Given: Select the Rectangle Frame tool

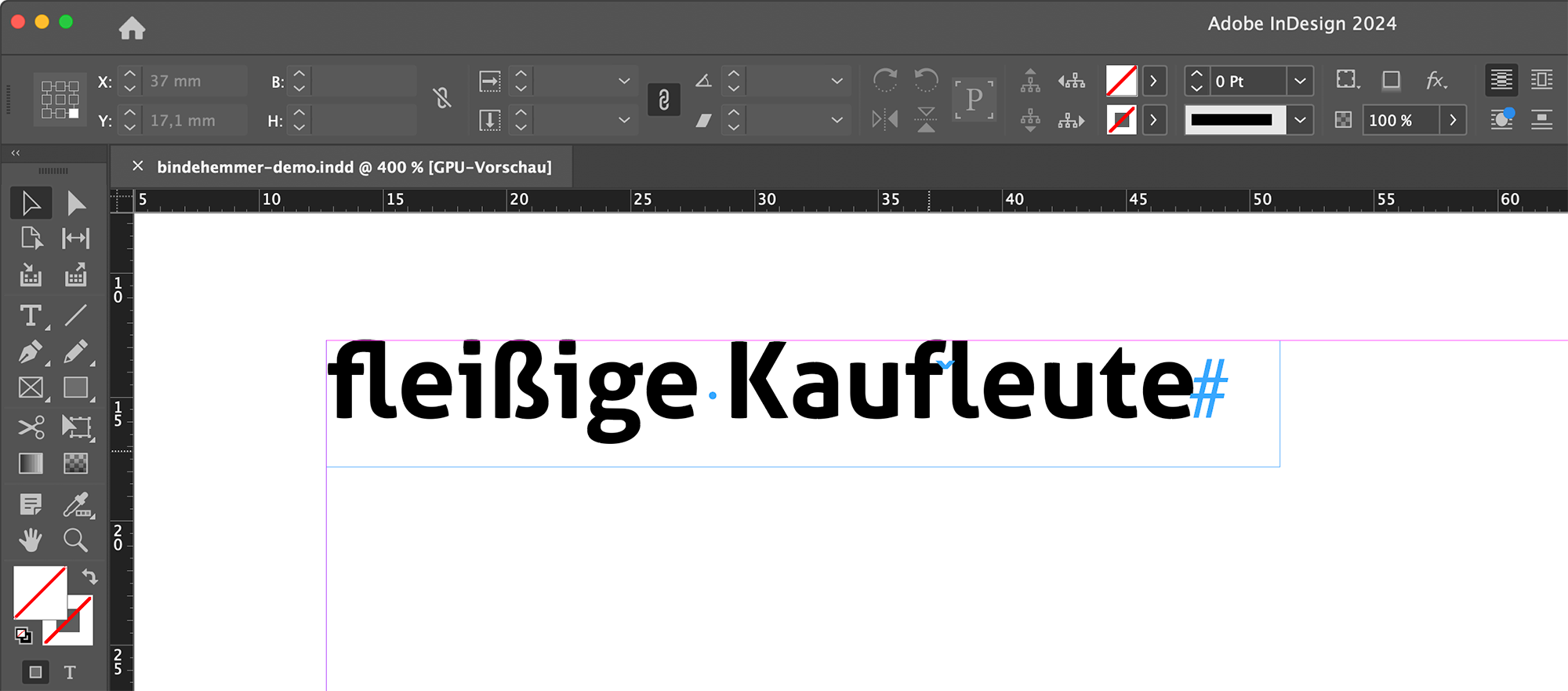Looking at the screenshot, I should click(x=31, y=388).
